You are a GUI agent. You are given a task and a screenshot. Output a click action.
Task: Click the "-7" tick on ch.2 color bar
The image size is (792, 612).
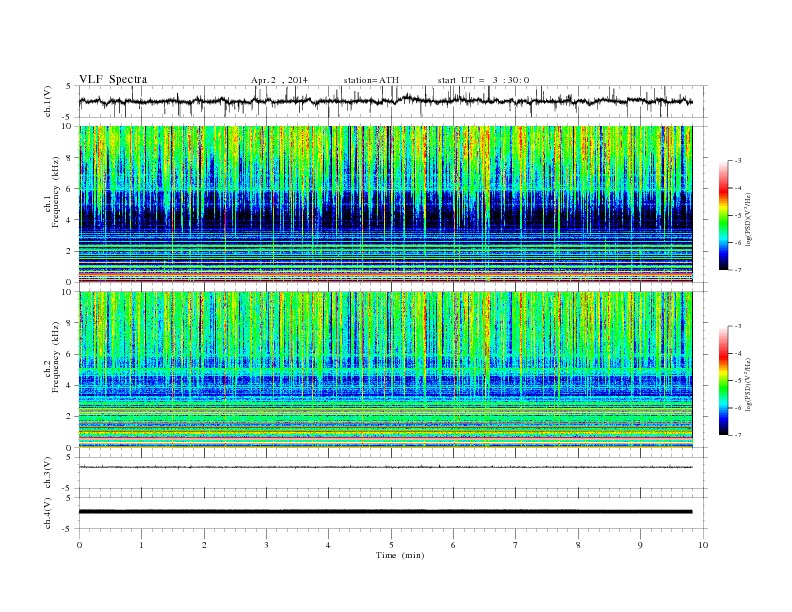[x=738, y=435]
